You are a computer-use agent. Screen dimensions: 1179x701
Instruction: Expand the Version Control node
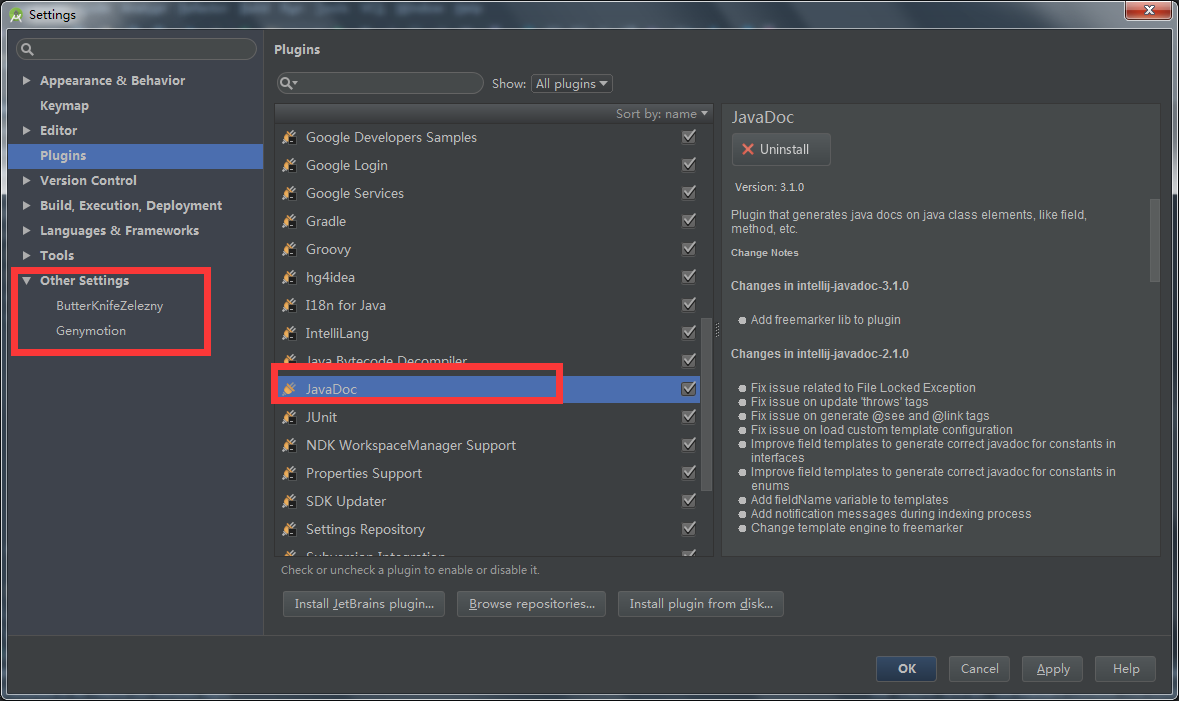pos(26,181)
